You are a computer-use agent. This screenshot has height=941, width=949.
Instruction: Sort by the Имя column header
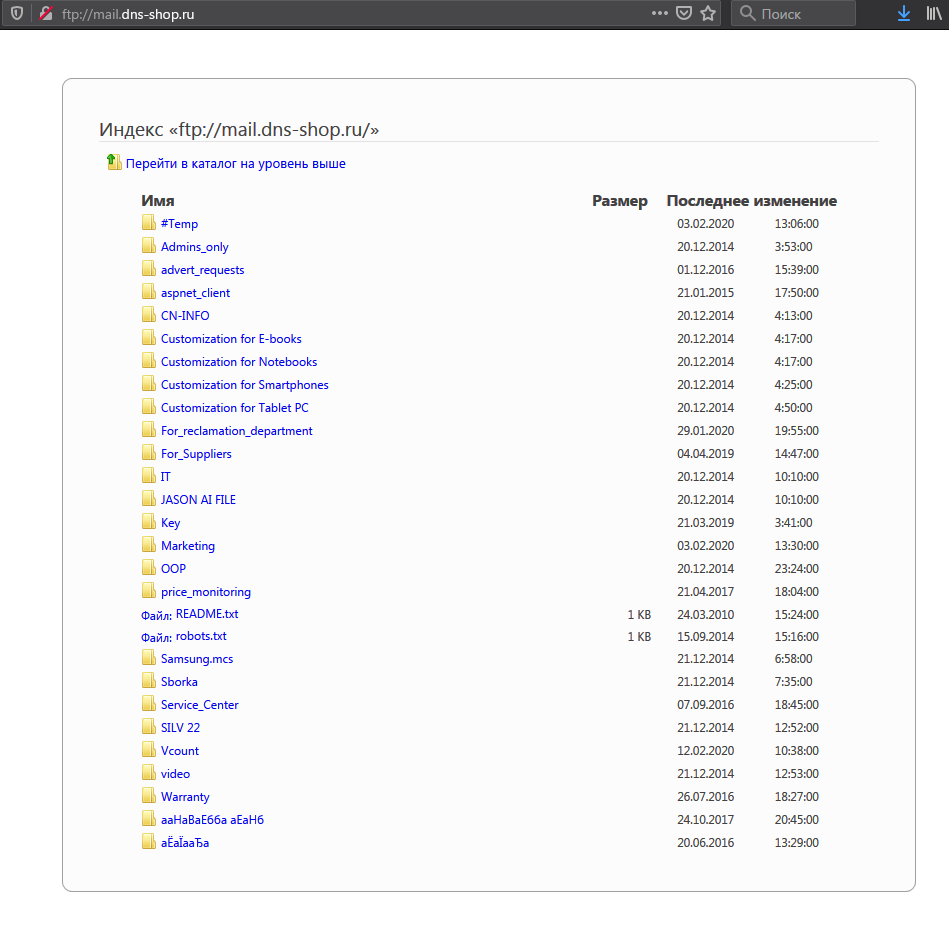coord(158,201)
